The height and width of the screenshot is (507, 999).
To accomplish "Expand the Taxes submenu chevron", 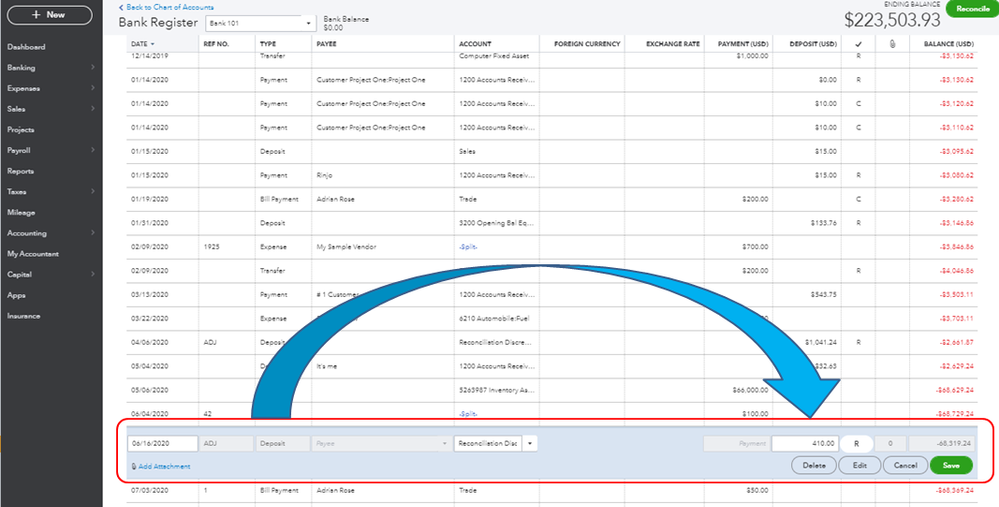I will click(93, 192).
